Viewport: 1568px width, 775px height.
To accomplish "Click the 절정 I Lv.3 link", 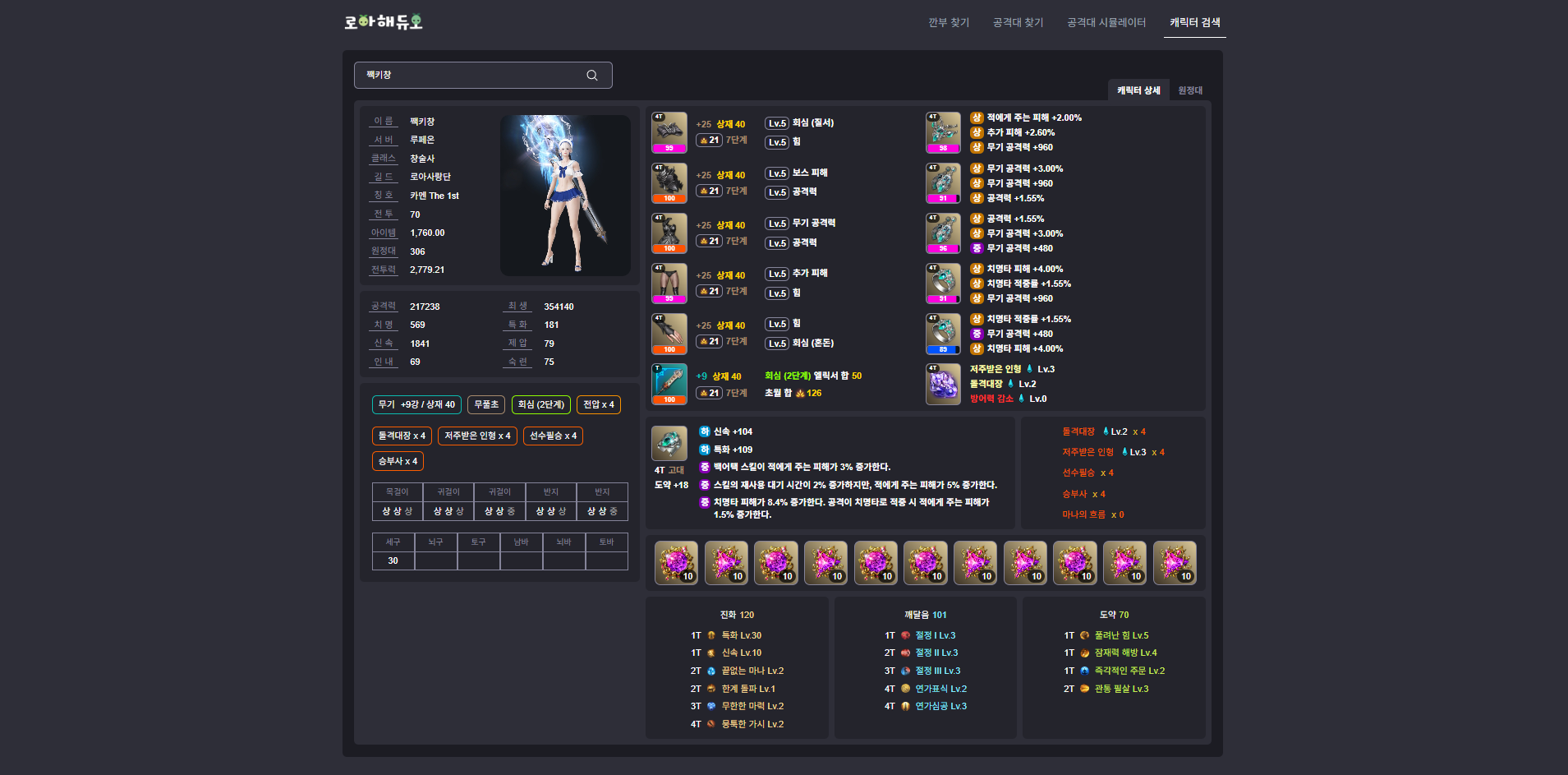I will [935, 635].
